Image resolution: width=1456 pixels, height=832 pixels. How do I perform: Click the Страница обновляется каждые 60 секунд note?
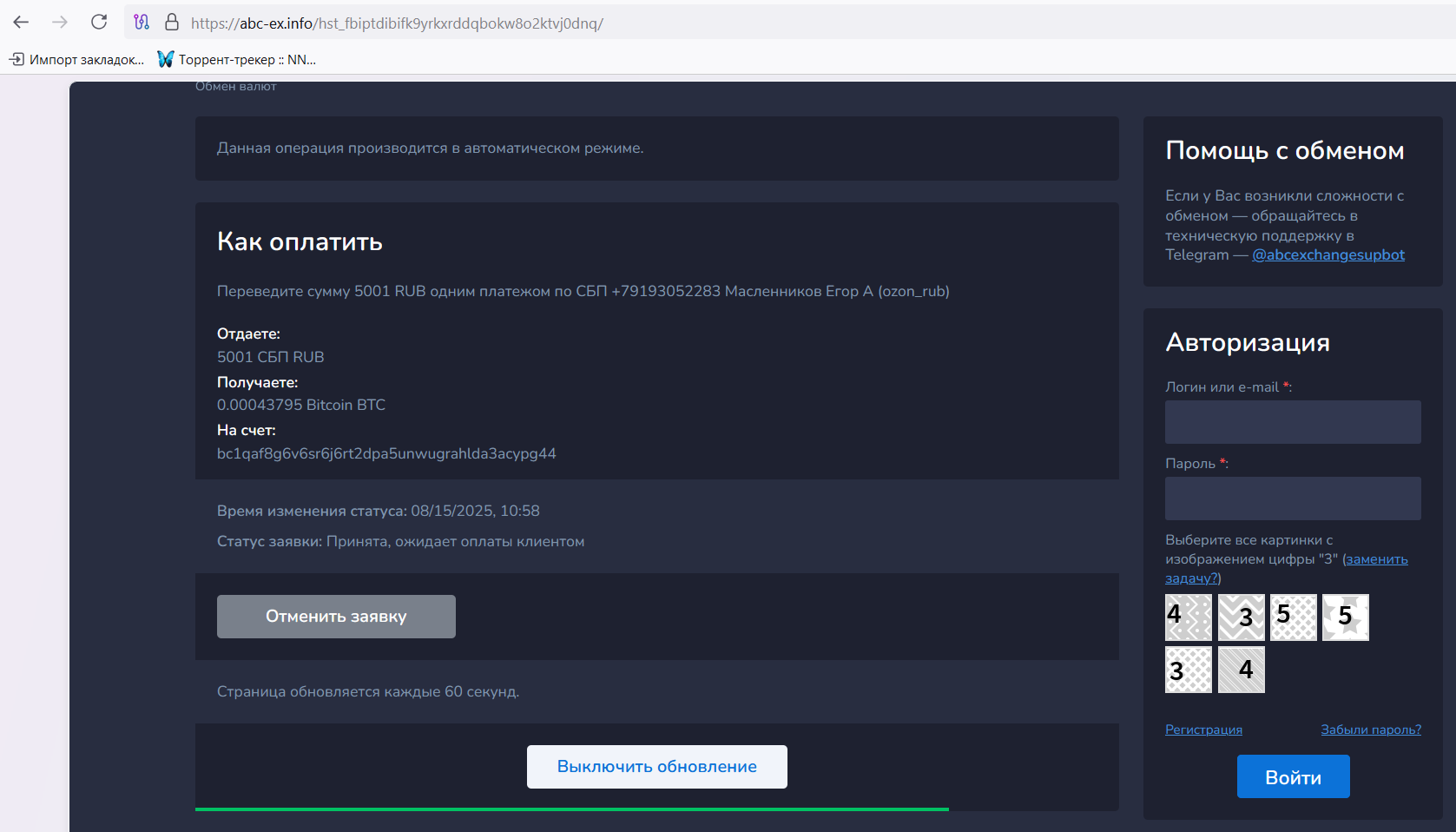click(x=368, y=692)
